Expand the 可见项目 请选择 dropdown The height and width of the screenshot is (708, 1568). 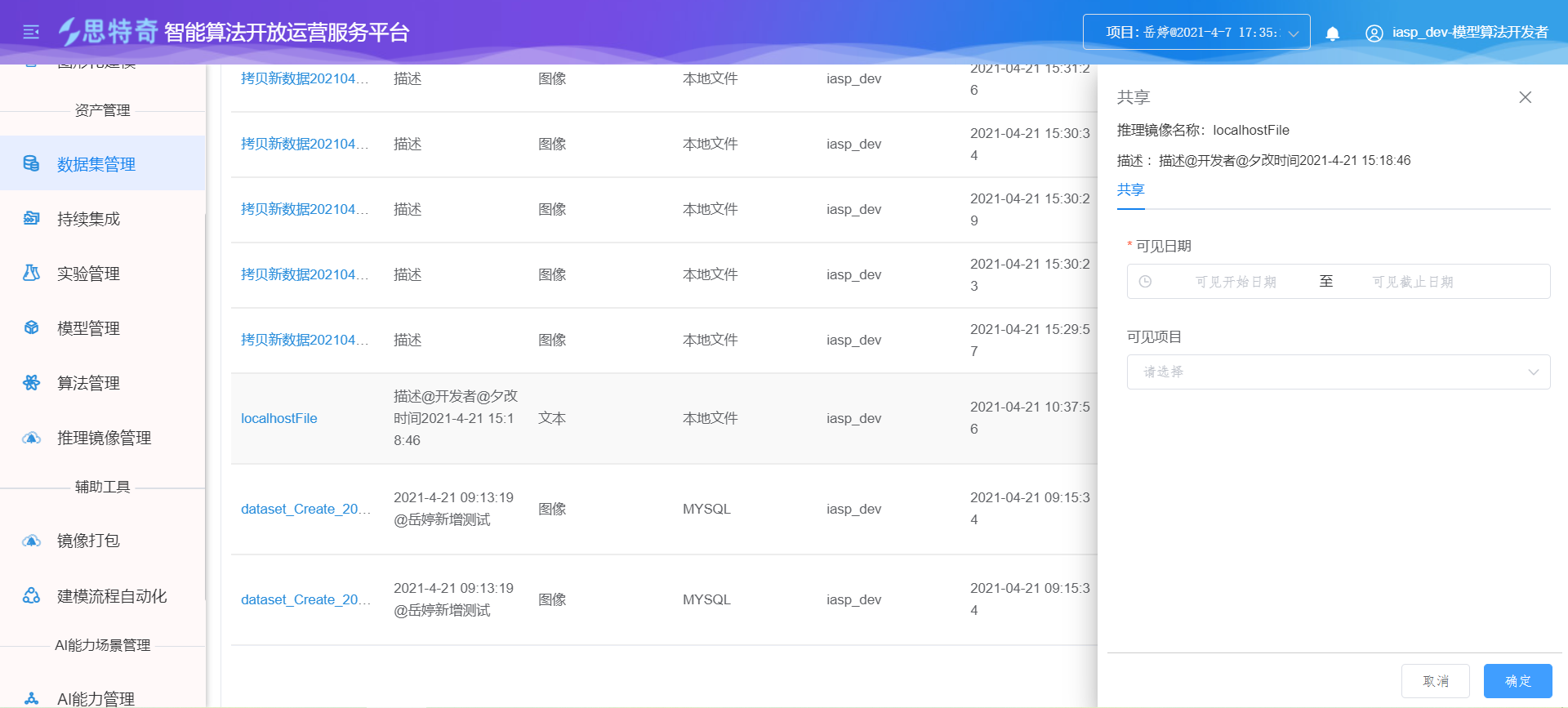(1339, 372)
